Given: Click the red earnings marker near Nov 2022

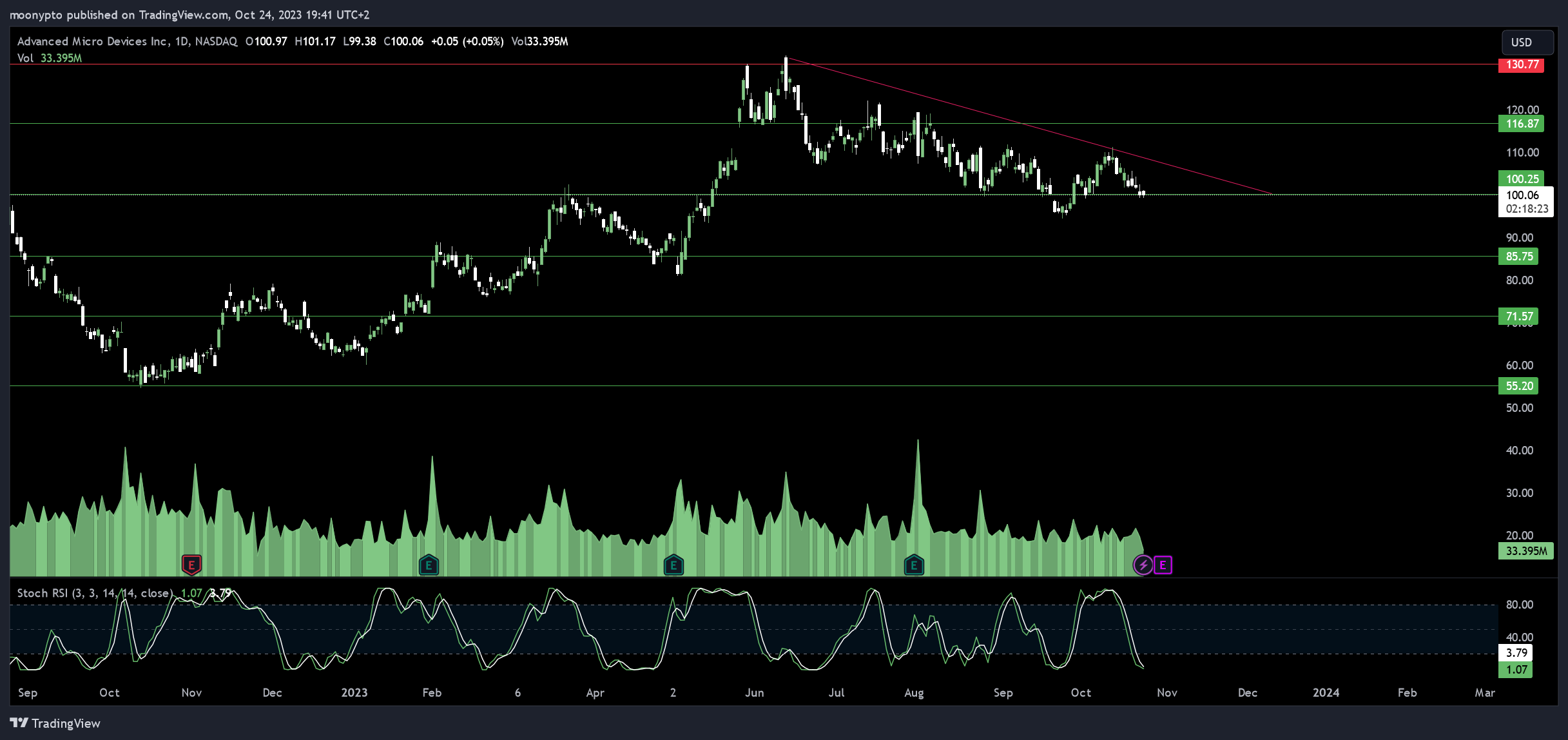Looking at the screenshot, I should (x=191, y=565).
